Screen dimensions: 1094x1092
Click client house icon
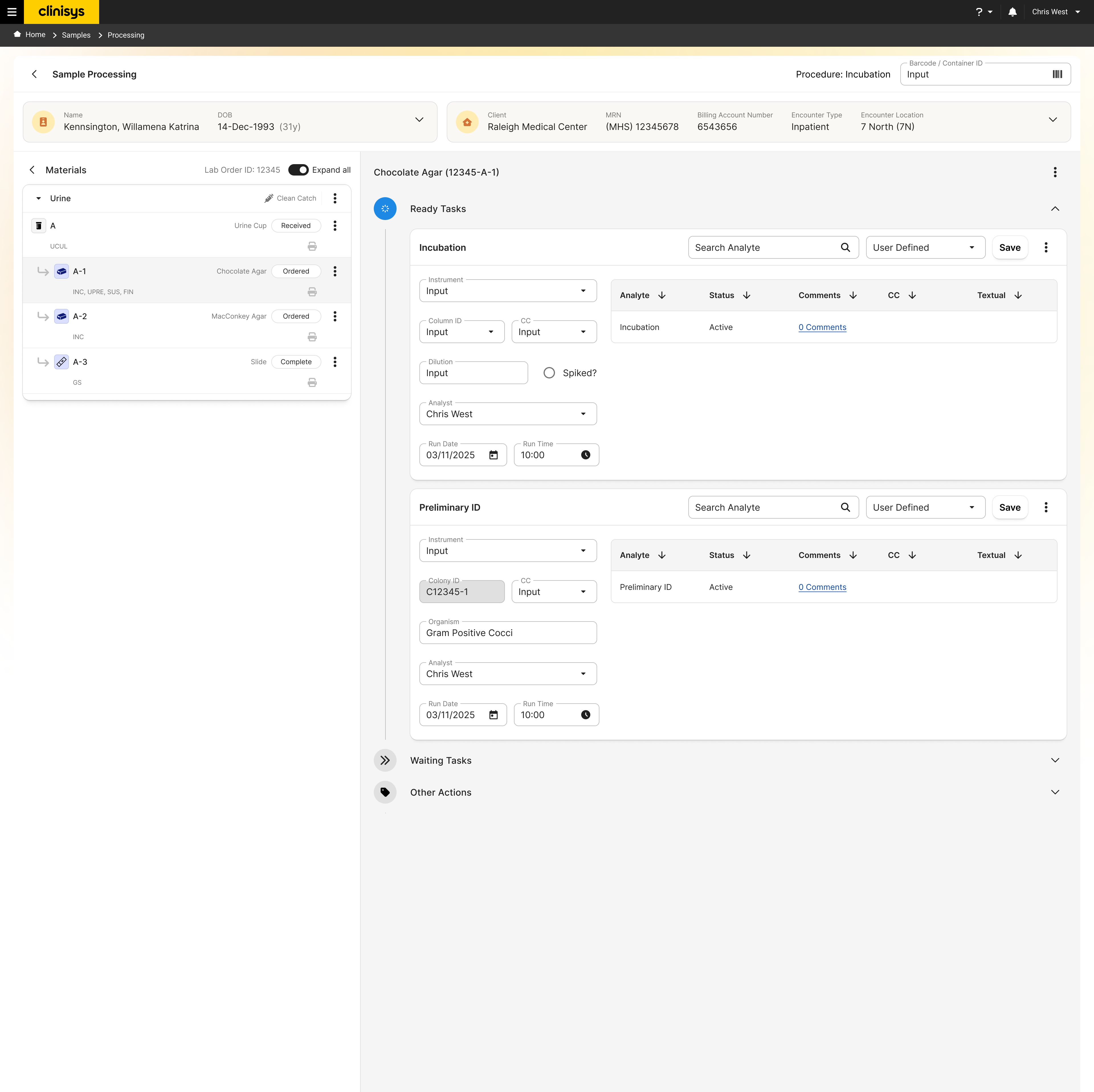467,122
